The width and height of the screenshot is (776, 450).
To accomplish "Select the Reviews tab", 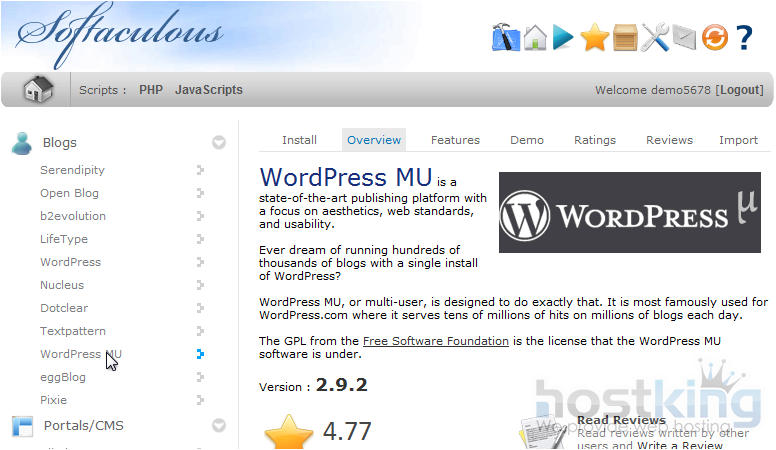I will (x=669, y=140).
